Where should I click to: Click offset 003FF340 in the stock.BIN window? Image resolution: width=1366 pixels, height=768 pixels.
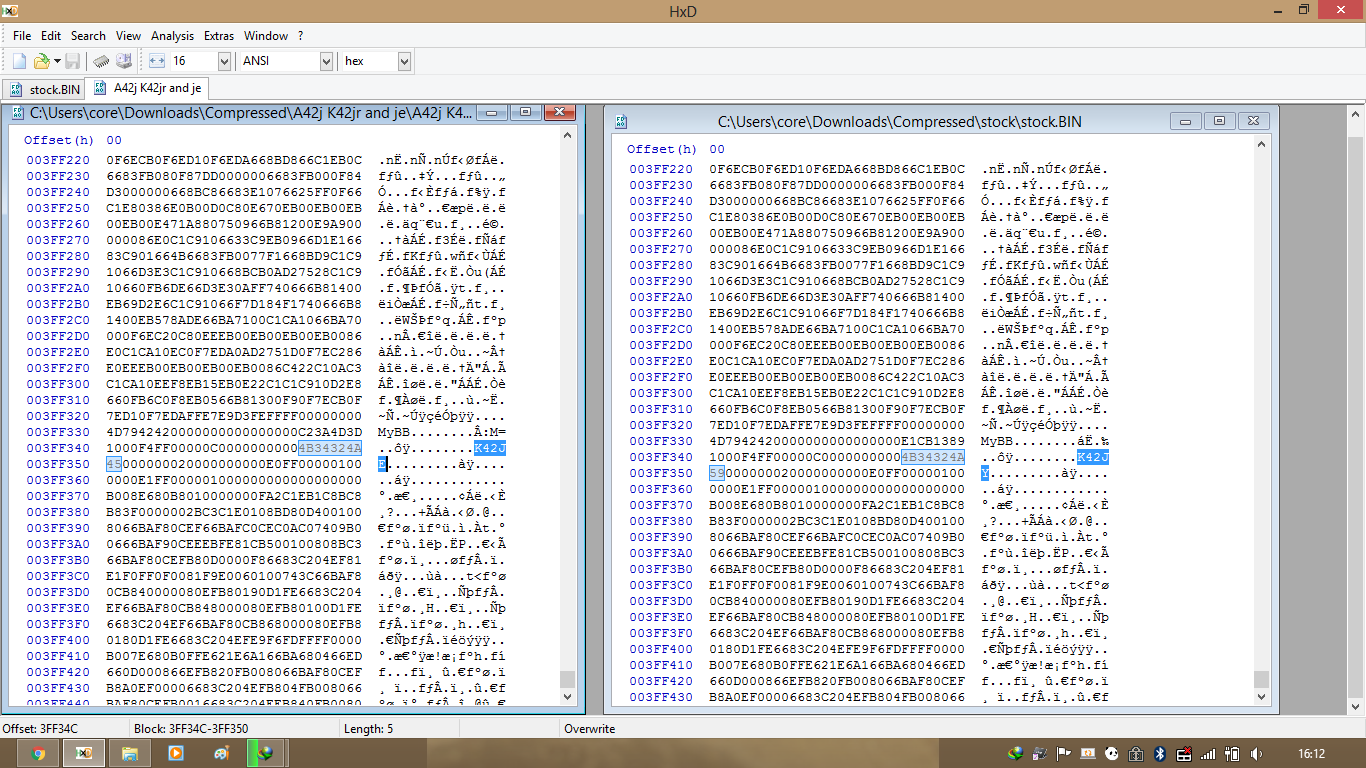coord(660,457)
